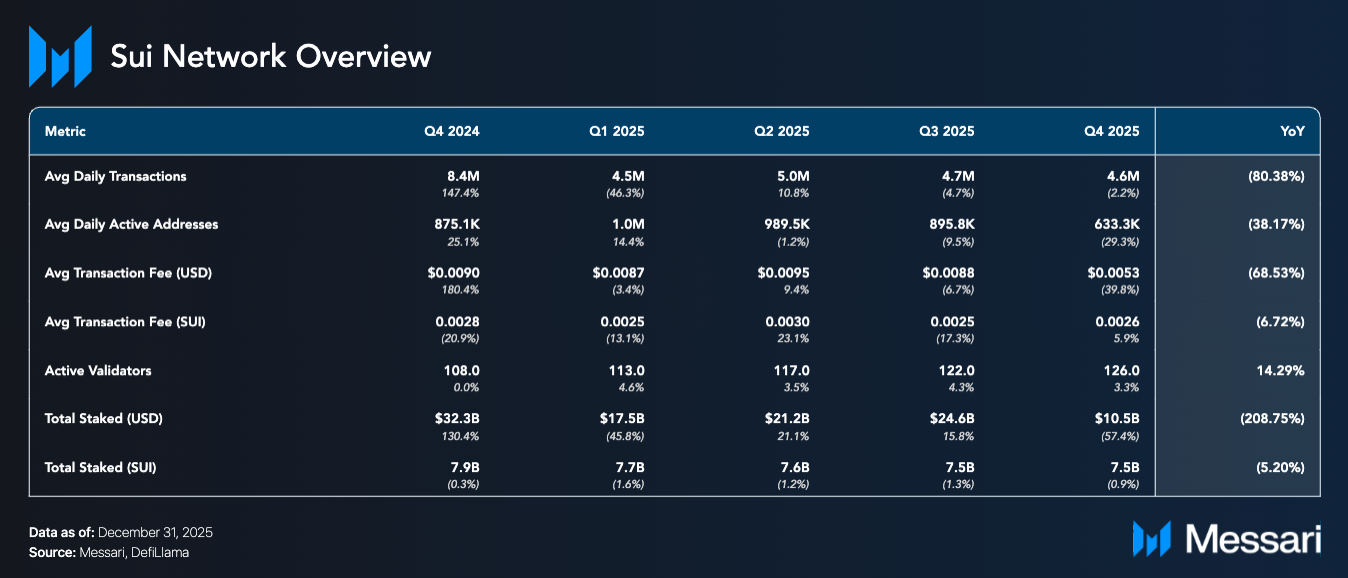Click the 989.5K active addresses value
Image resolution: width=1348 pixels, height=578 pixels.
click(x=785, y=224)
